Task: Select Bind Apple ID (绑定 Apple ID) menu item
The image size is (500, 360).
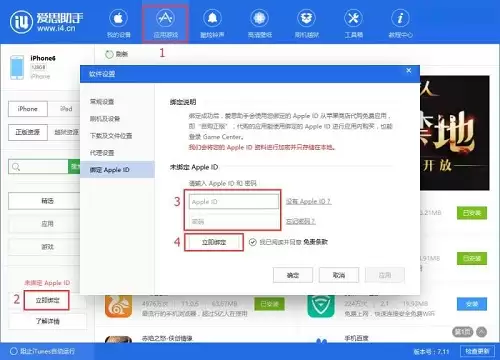Action: pyautogui.click(x=117, y=170)
